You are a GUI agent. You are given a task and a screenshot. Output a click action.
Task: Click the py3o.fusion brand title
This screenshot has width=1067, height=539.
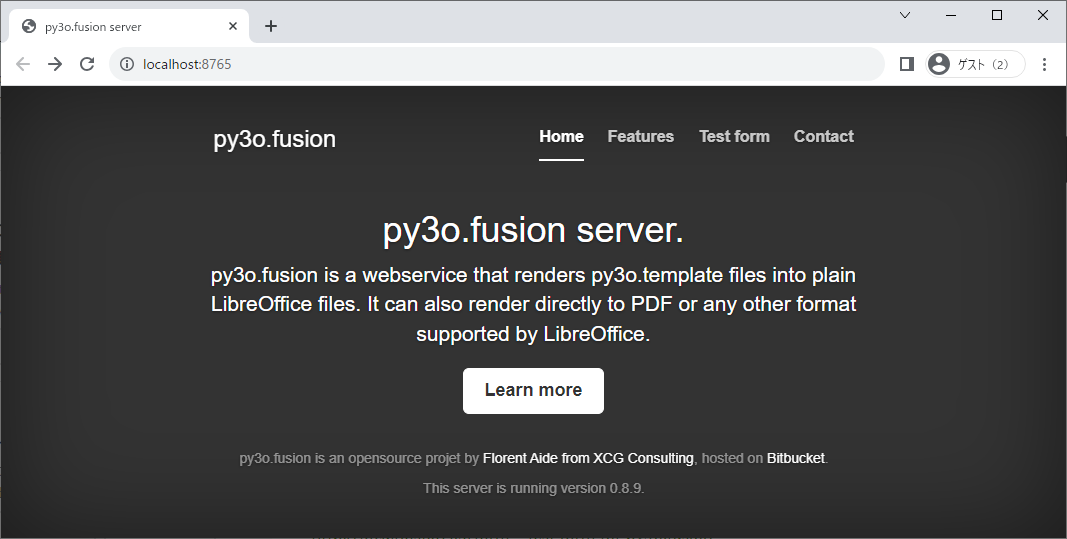(274, 139)
